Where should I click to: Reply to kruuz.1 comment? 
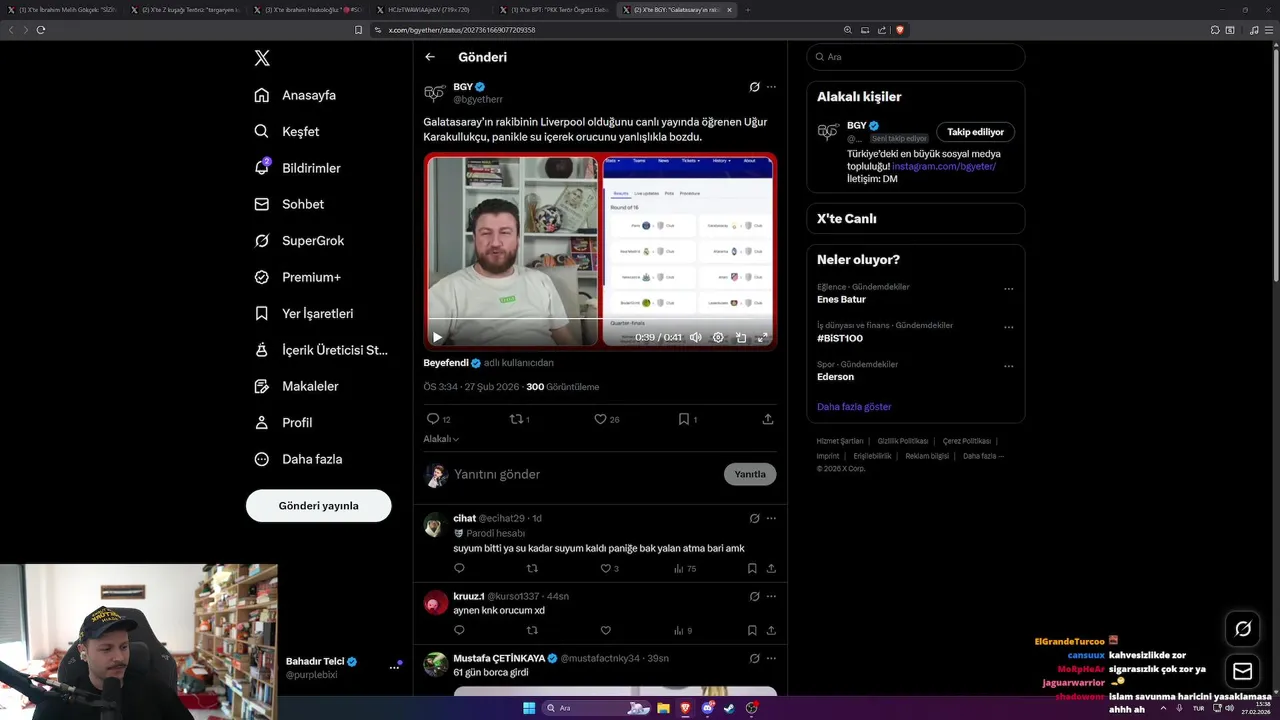point(459,630)
